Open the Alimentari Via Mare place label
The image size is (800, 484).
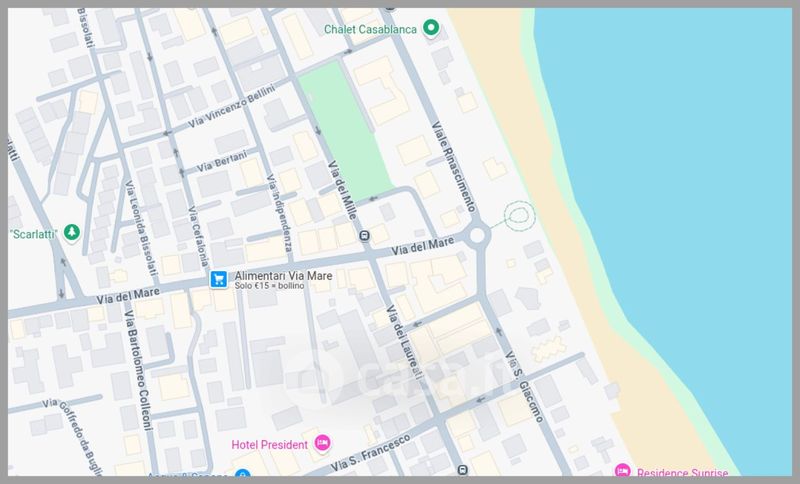pyautogui.click(x=283, y=277)
